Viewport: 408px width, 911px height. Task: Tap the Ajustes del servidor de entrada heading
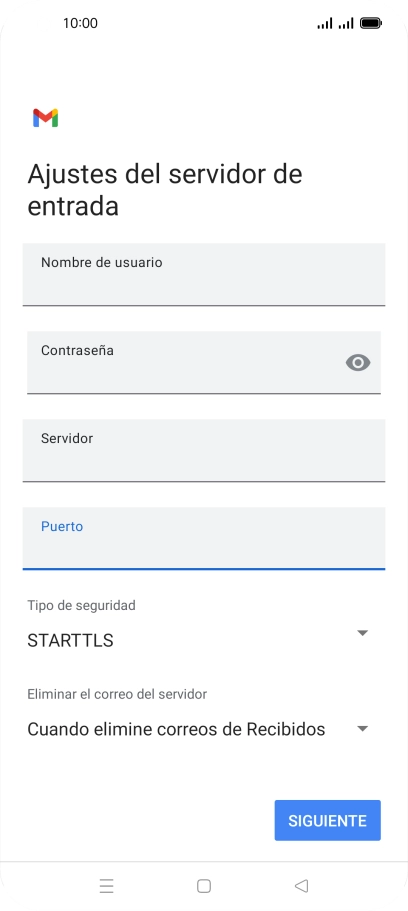point(165,190)
